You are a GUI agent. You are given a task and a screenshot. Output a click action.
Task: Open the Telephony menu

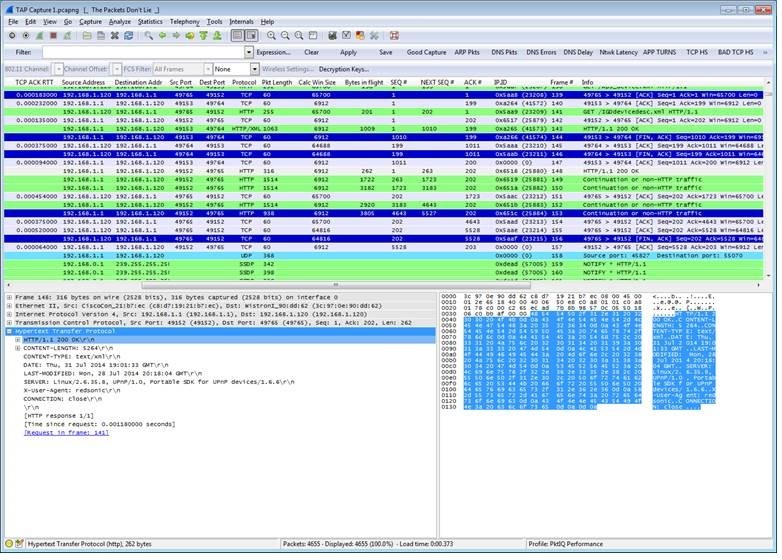point(184,21)
